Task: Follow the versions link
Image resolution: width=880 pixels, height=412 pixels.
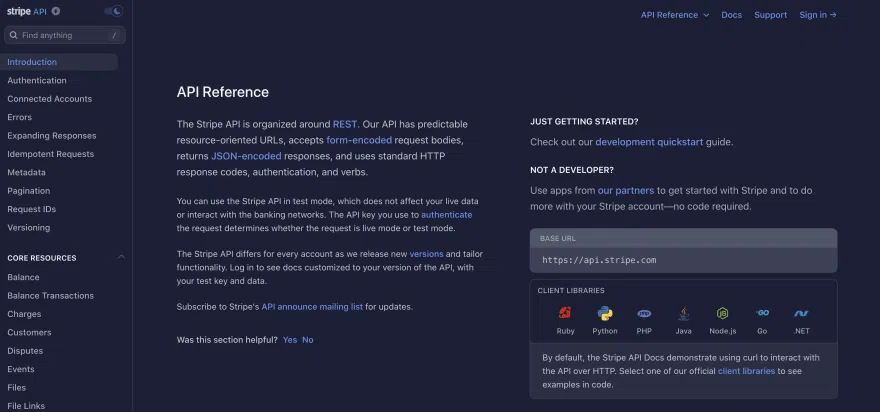Action: 427,254
